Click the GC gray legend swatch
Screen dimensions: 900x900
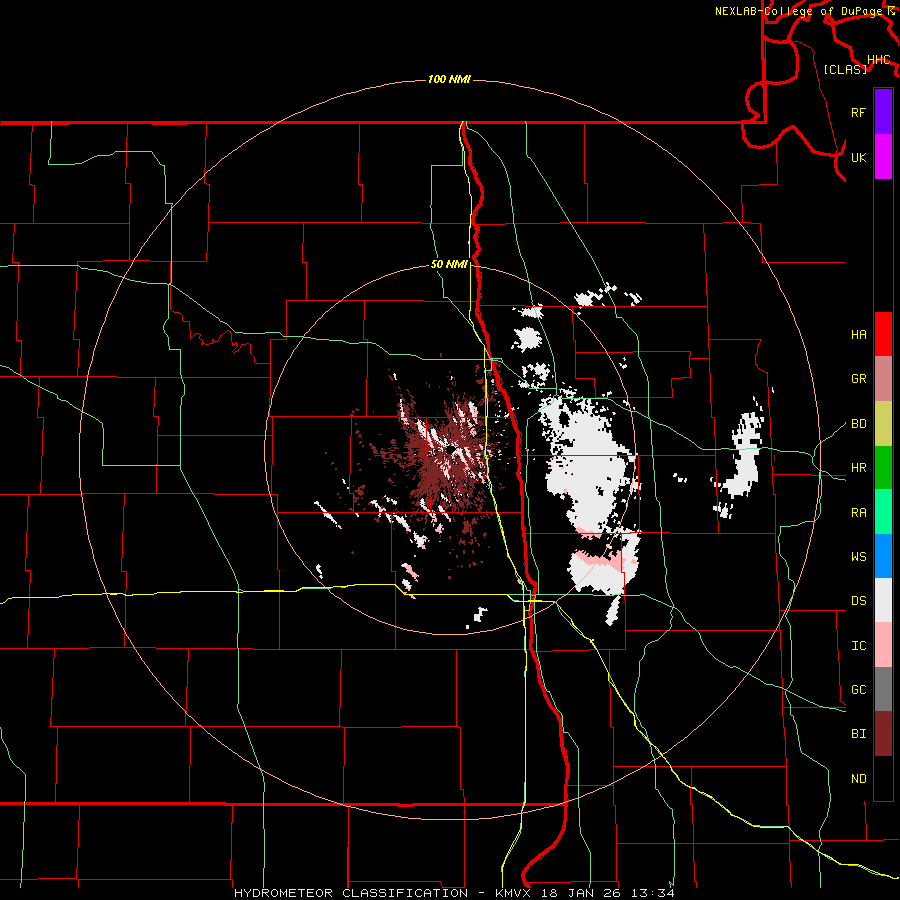[x=883, y=689]
